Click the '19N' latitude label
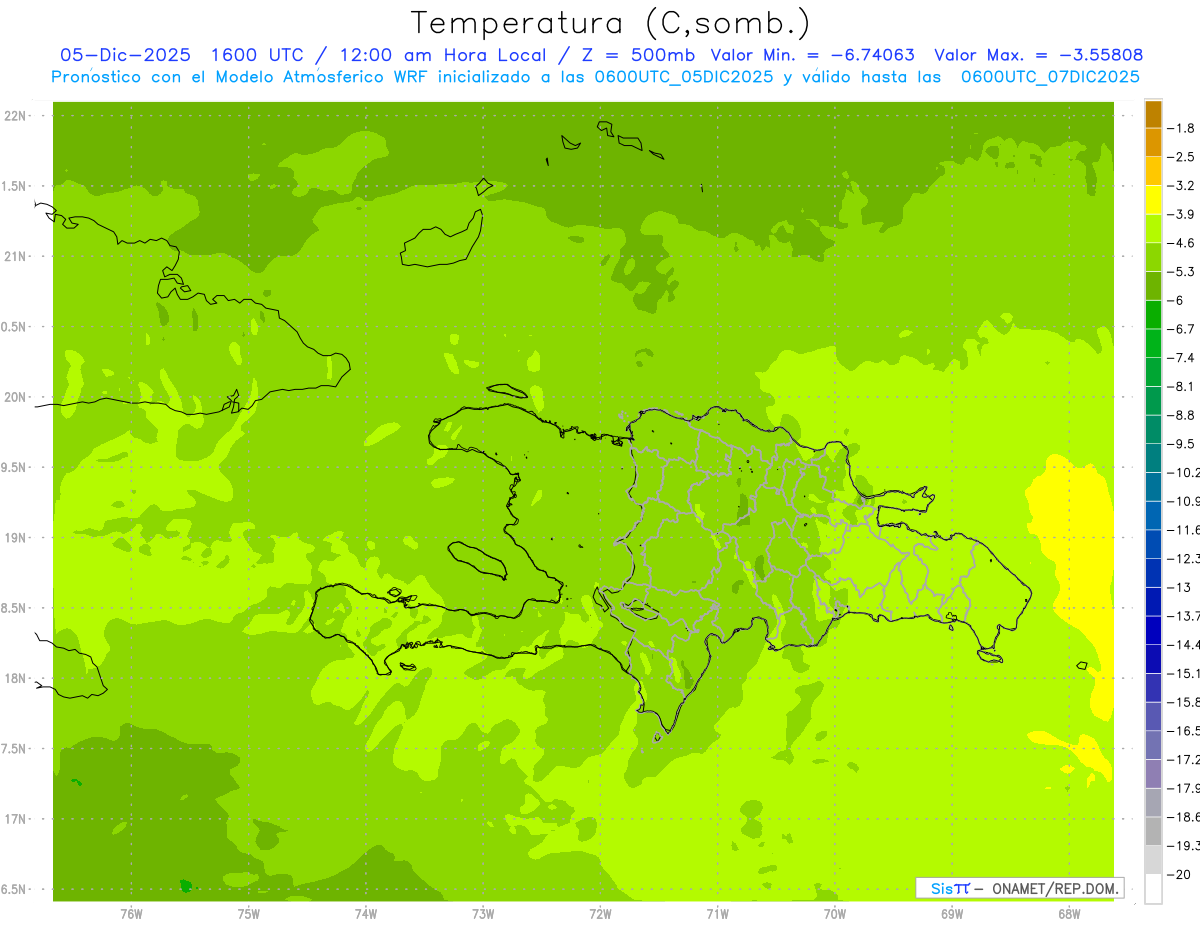Image resolution: width=1200 pixels, height=927 pixels. pos(15,538)
